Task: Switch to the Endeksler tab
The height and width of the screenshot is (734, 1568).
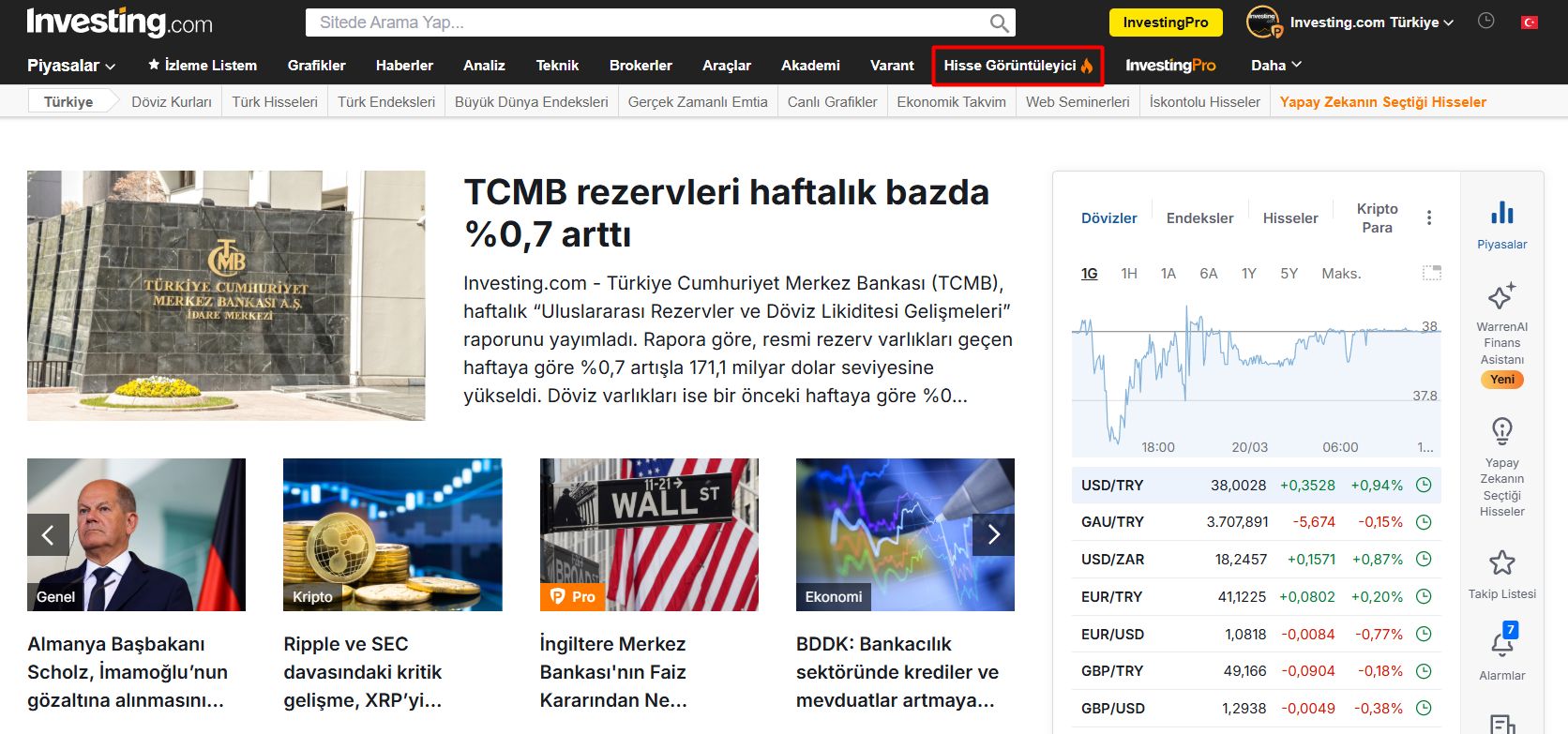Action: [x=1199, y=217]
